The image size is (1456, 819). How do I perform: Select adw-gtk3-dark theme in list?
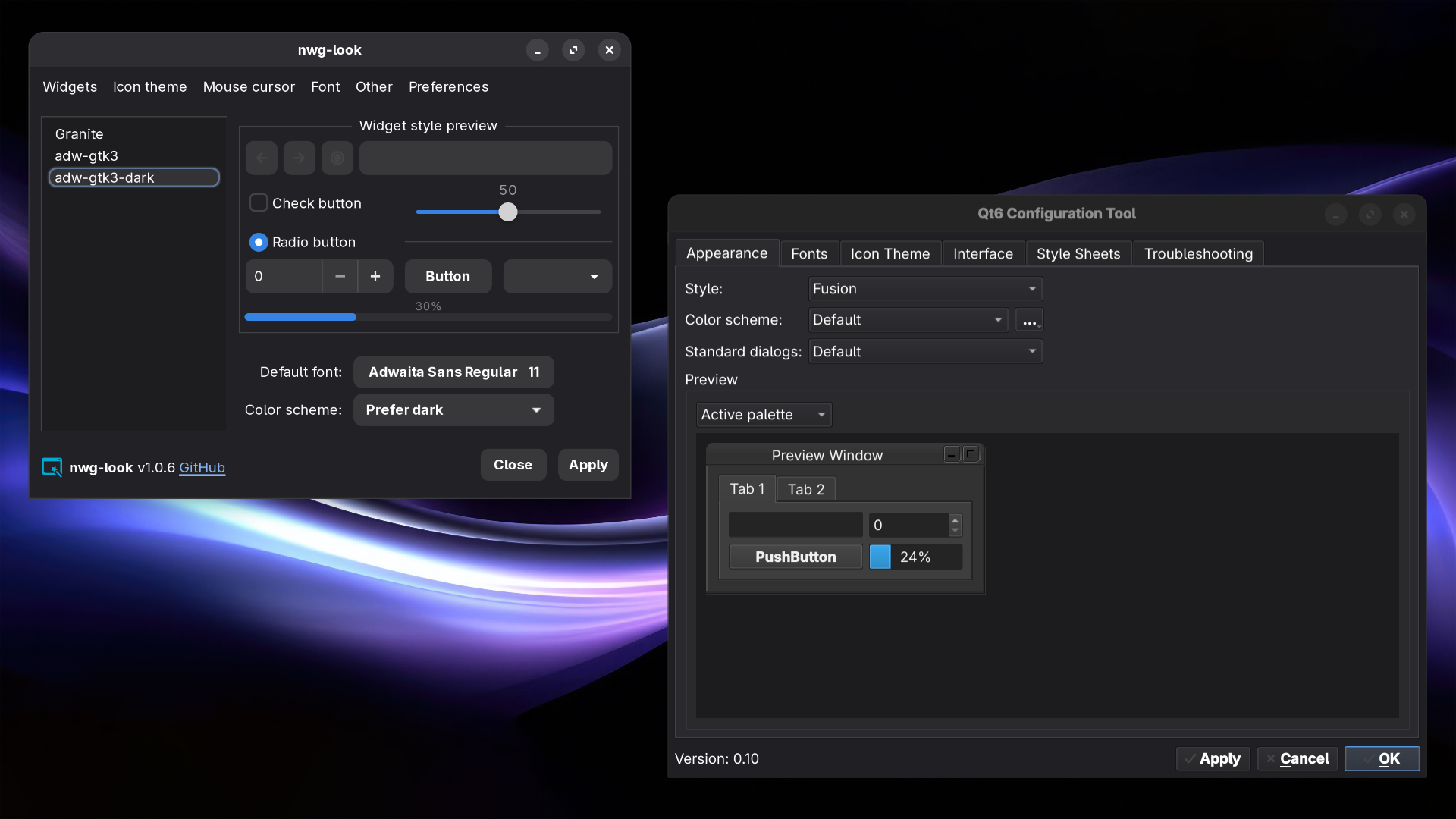click(x=134, y=178)
